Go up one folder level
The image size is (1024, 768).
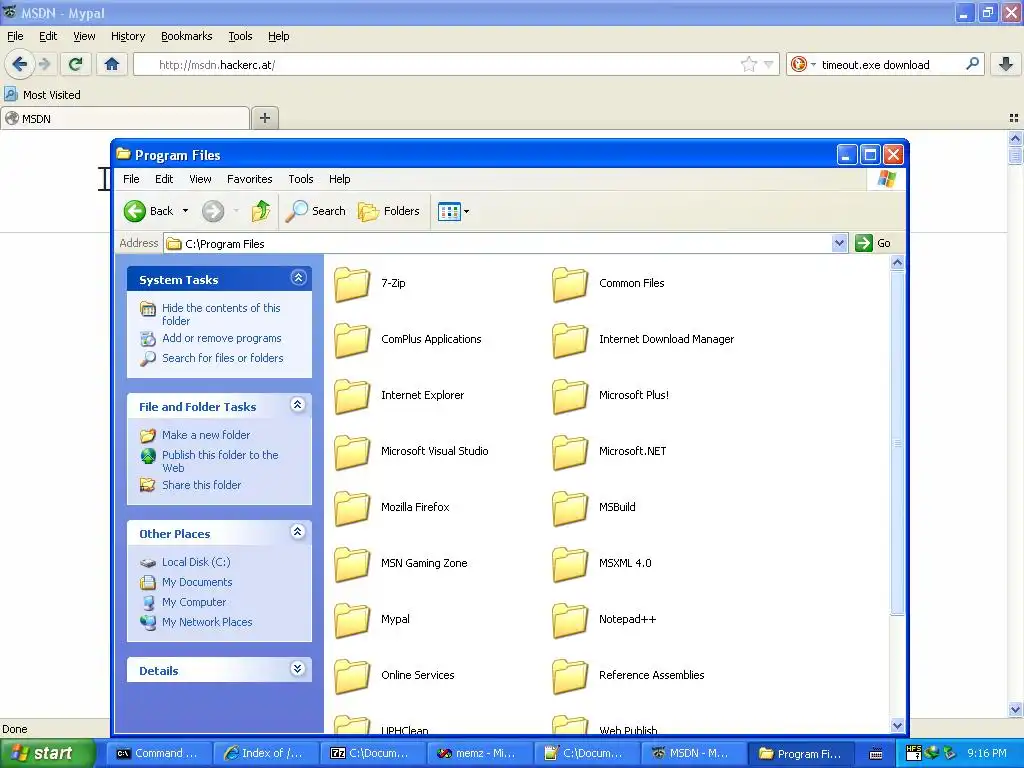pos(261,211)
